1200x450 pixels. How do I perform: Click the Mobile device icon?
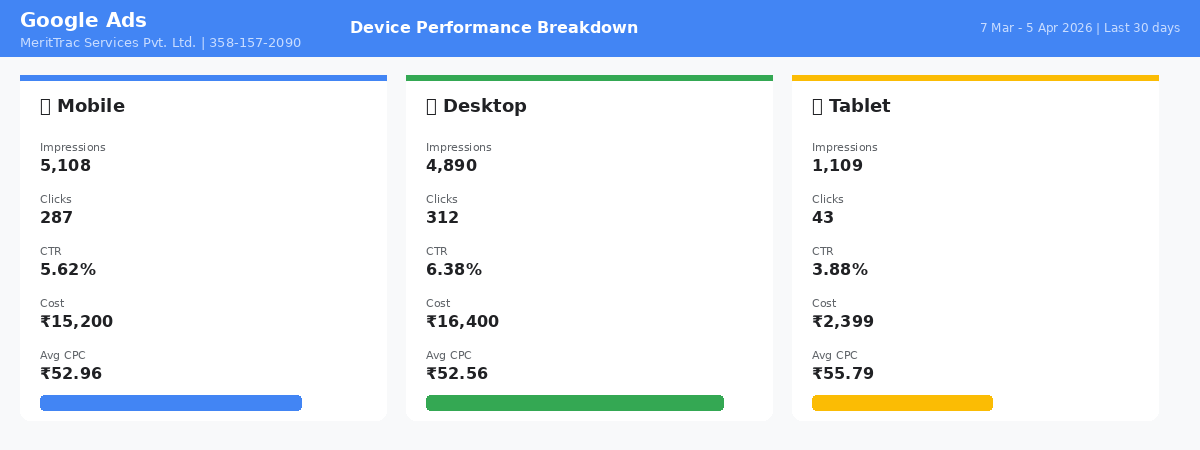click(45, 106)
